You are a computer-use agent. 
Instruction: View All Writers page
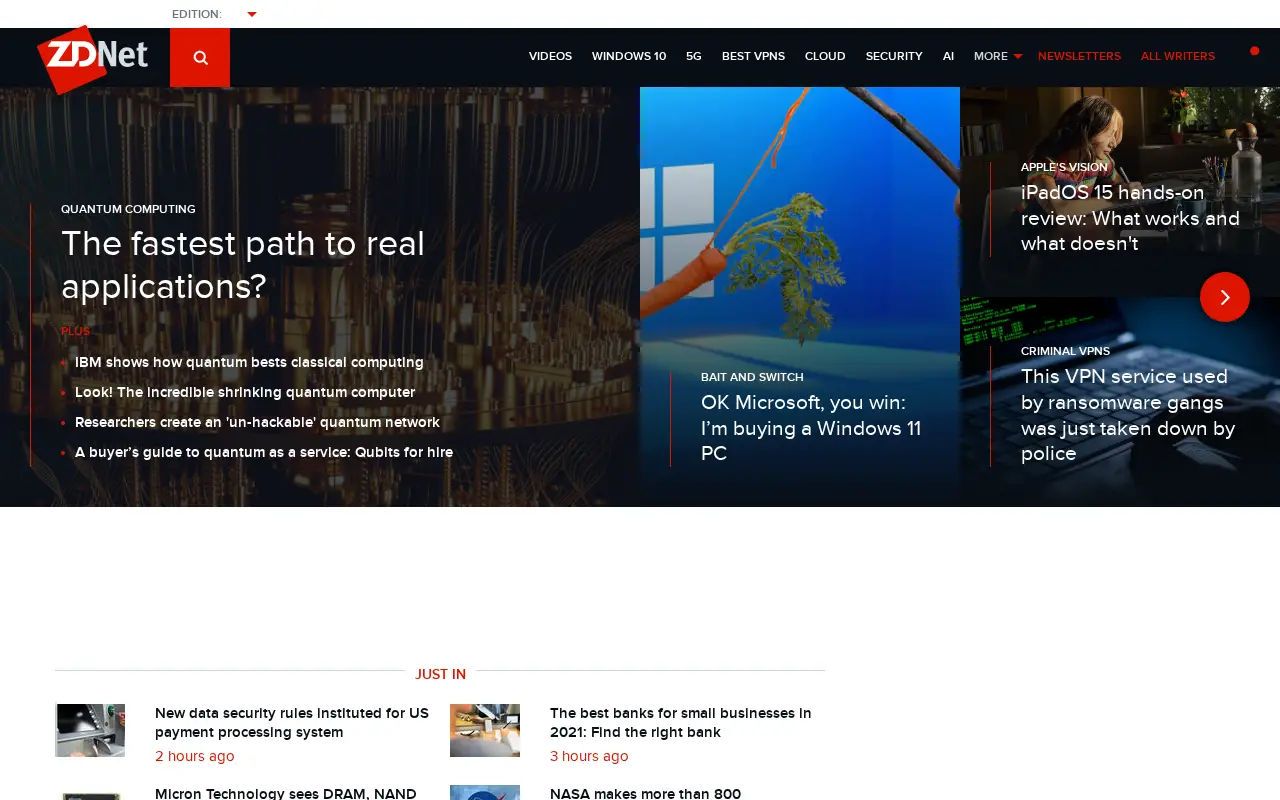click(1178, 56)
